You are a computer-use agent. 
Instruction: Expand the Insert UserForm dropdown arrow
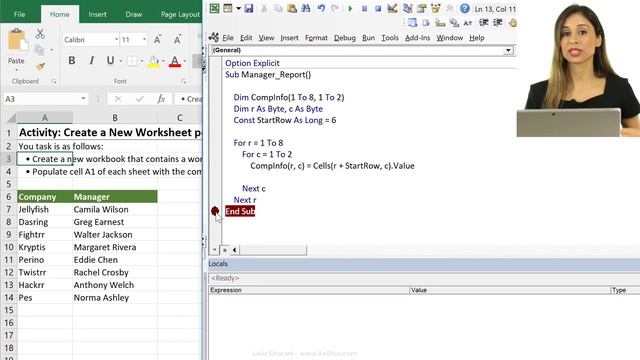[238, 9]
